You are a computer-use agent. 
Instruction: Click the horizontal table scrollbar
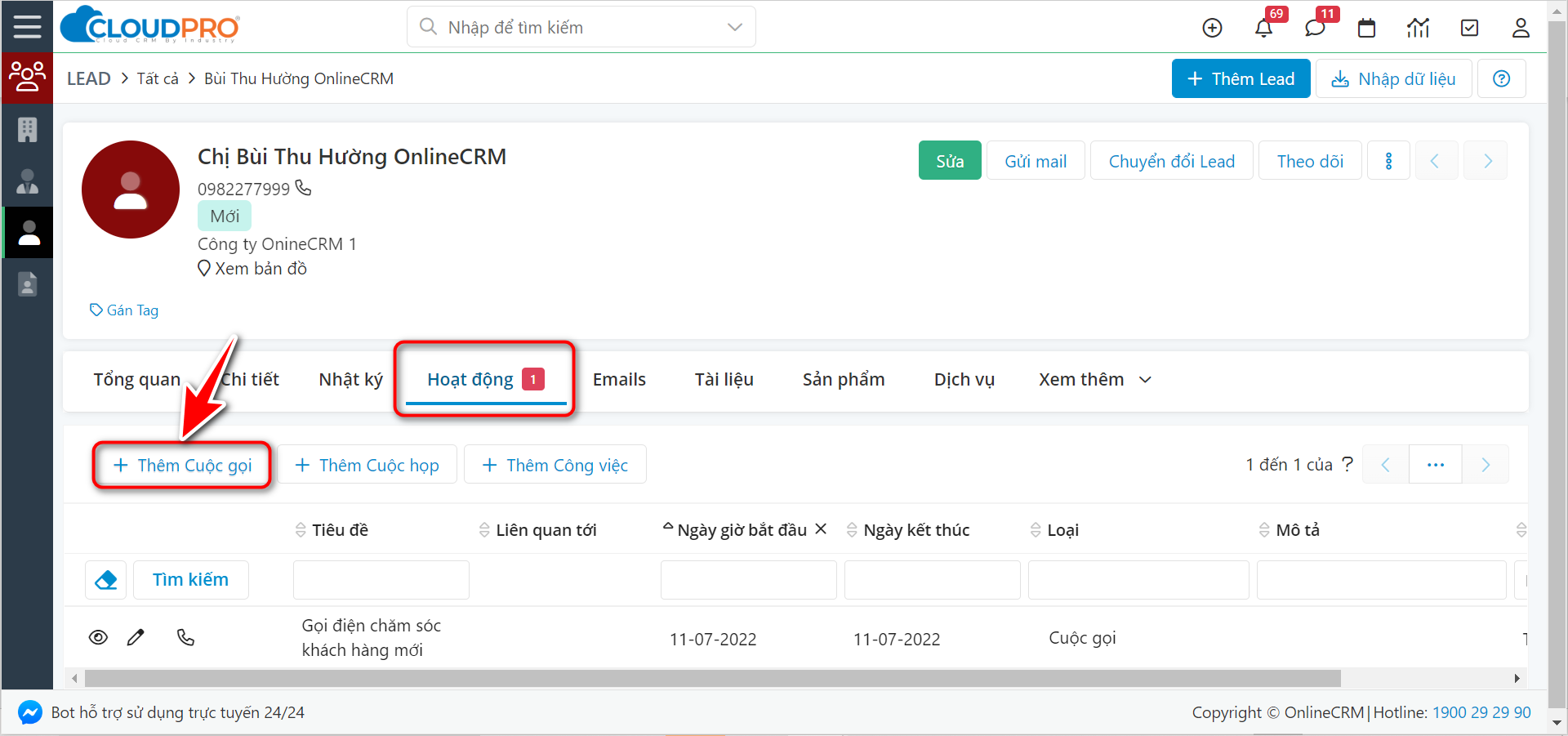pyautogui.click(x=712, y=678)
